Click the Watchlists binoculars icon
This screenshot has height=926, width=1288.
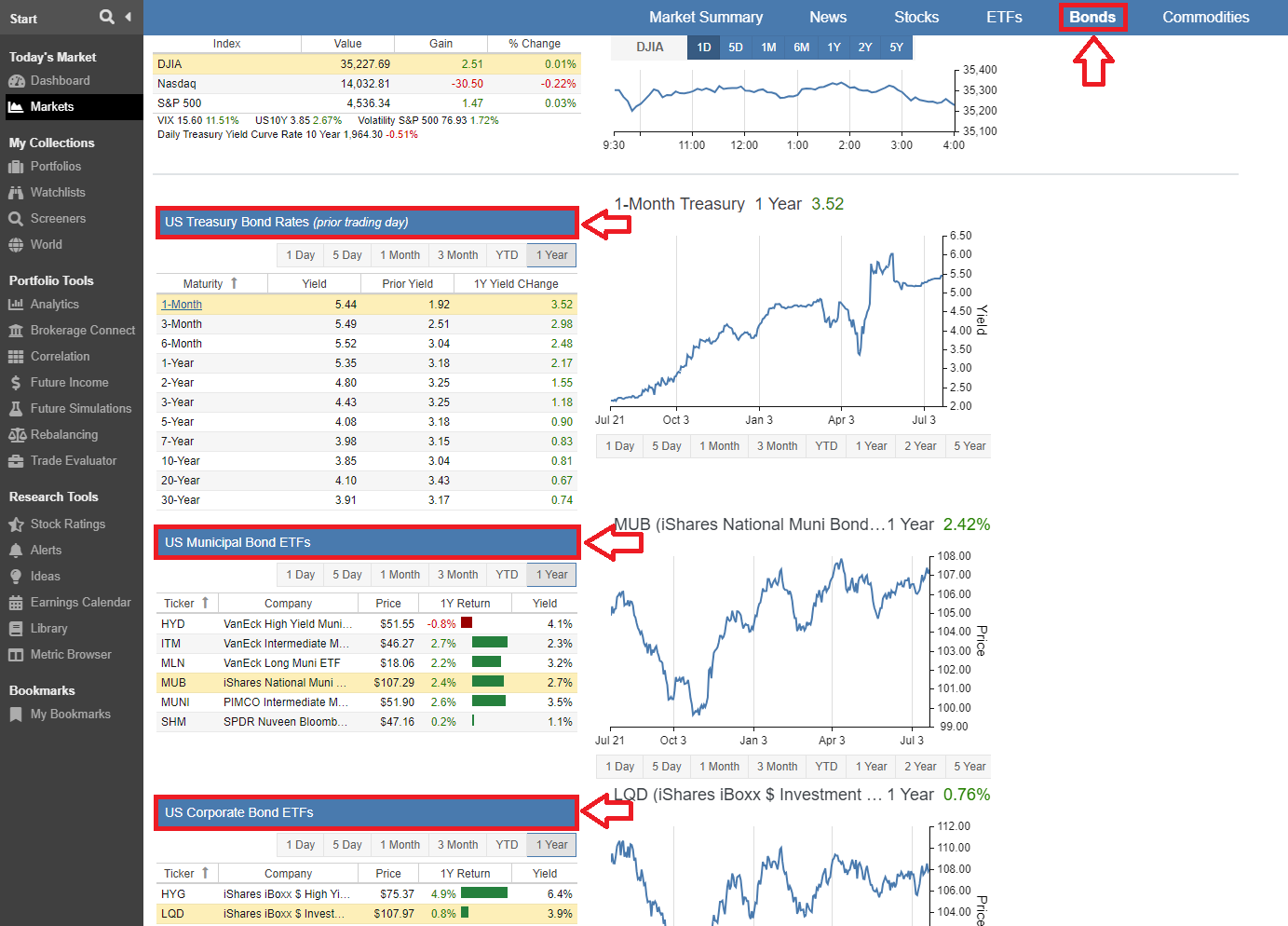(x=16, y=193)
